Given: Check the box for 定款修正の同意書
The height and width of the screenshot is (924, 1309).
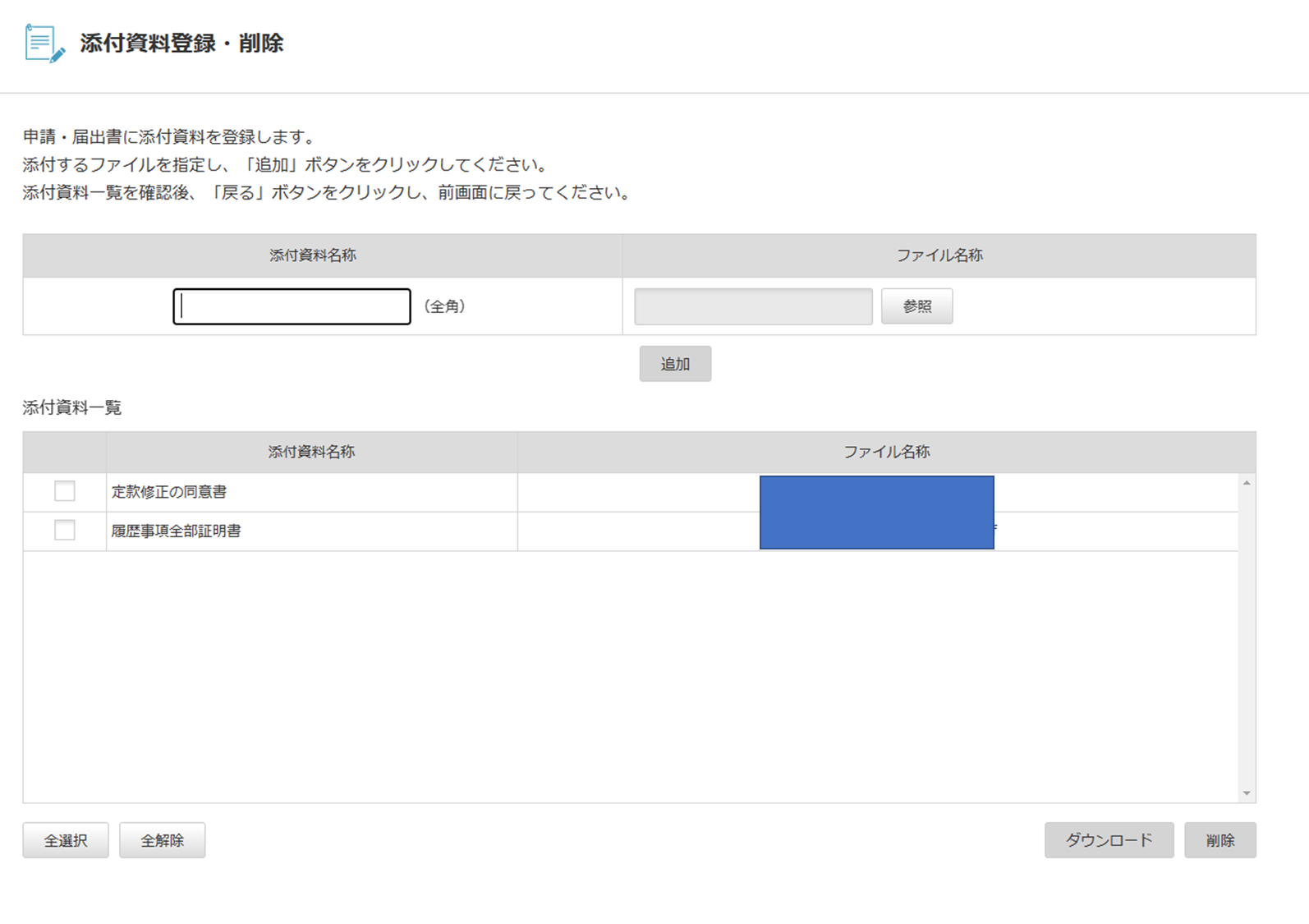Looking at the screenshot, I should pyautogui.click(x=65, y=491).
